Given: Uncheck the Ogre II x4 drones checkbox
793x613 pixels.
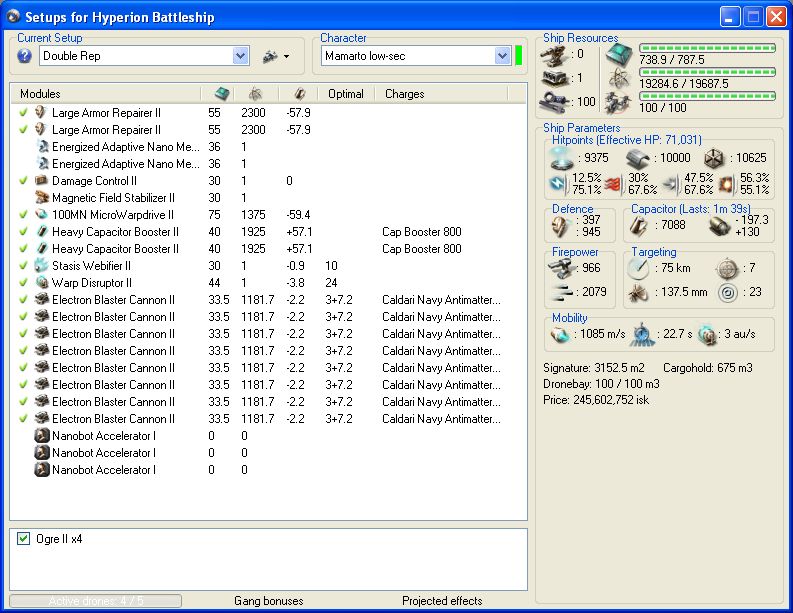Looking at the screenshot, I should (24, 539).
